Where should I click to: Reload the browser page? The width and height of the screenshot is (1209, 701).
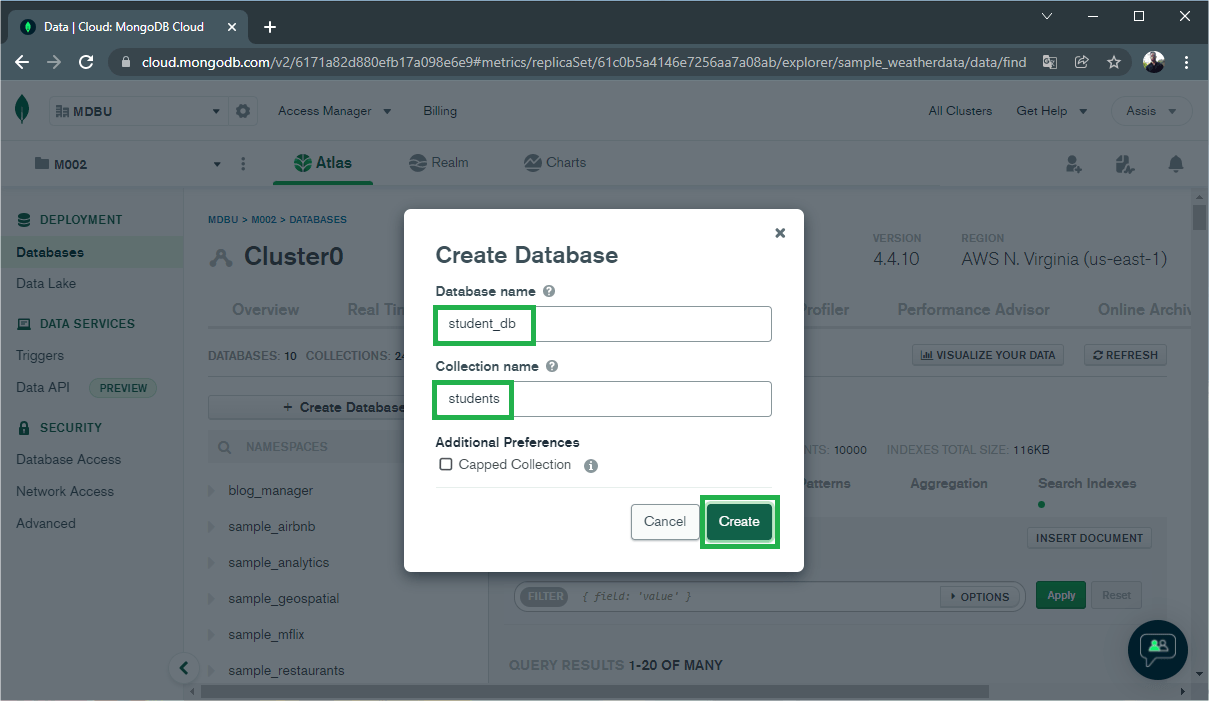coord(86,62)
